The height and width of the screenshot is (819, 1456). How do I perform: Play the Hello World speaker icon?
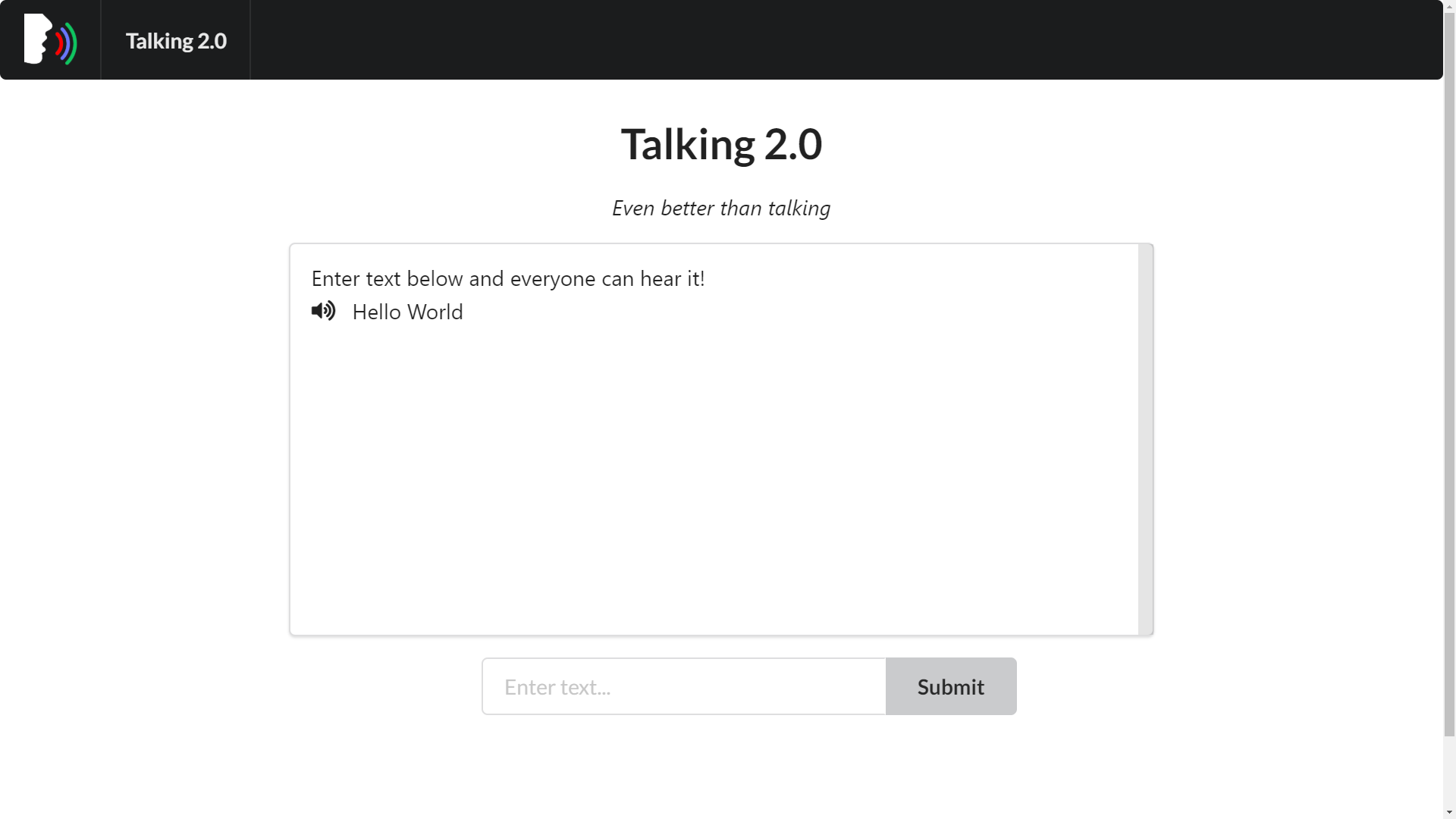(323, 311)
